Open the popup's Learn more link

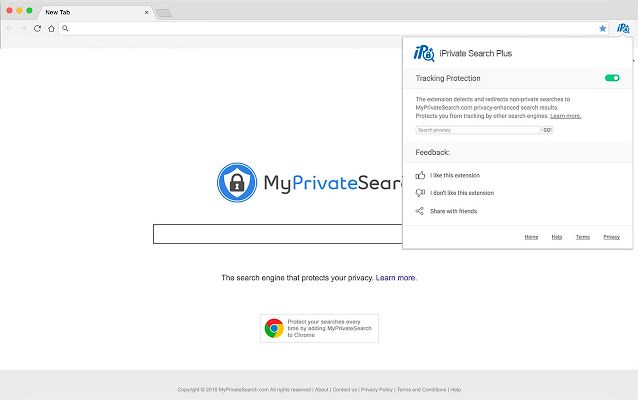(x=566, y=116)
